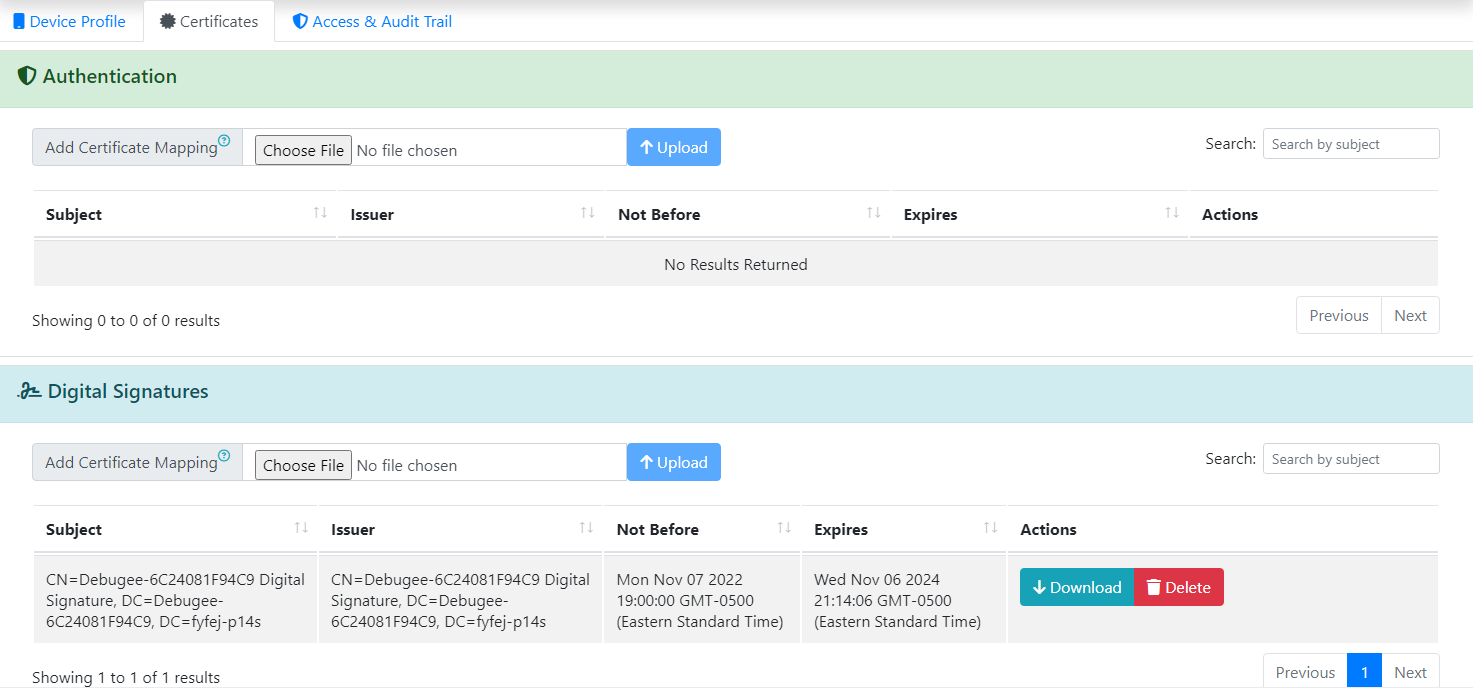
Task: Download the Debugee Digital Signature certificate
Action: (1076, 587)
